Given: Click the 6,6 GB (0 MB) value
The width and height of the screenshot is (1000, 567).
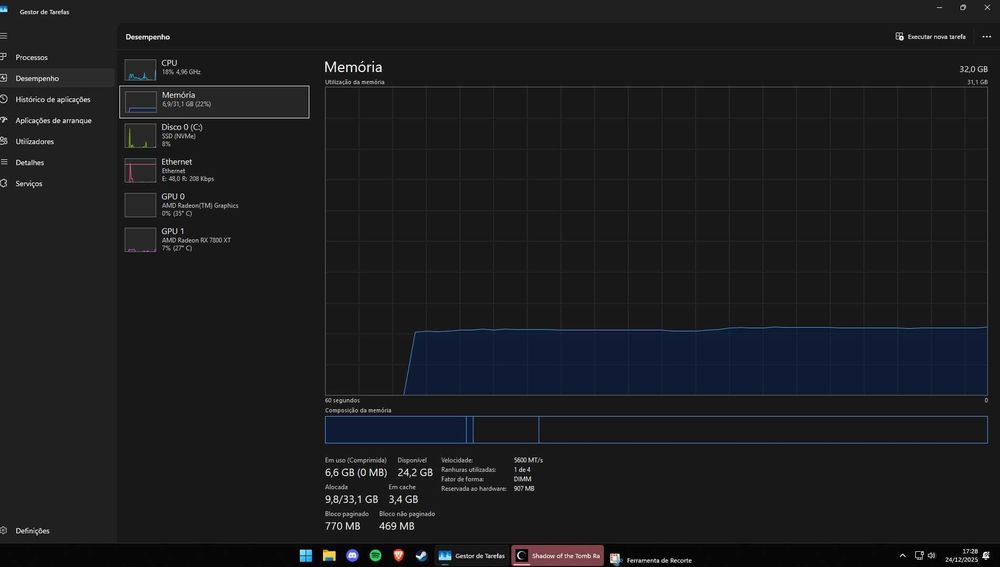Looking at the screenshot, I should tap(356, 473).
